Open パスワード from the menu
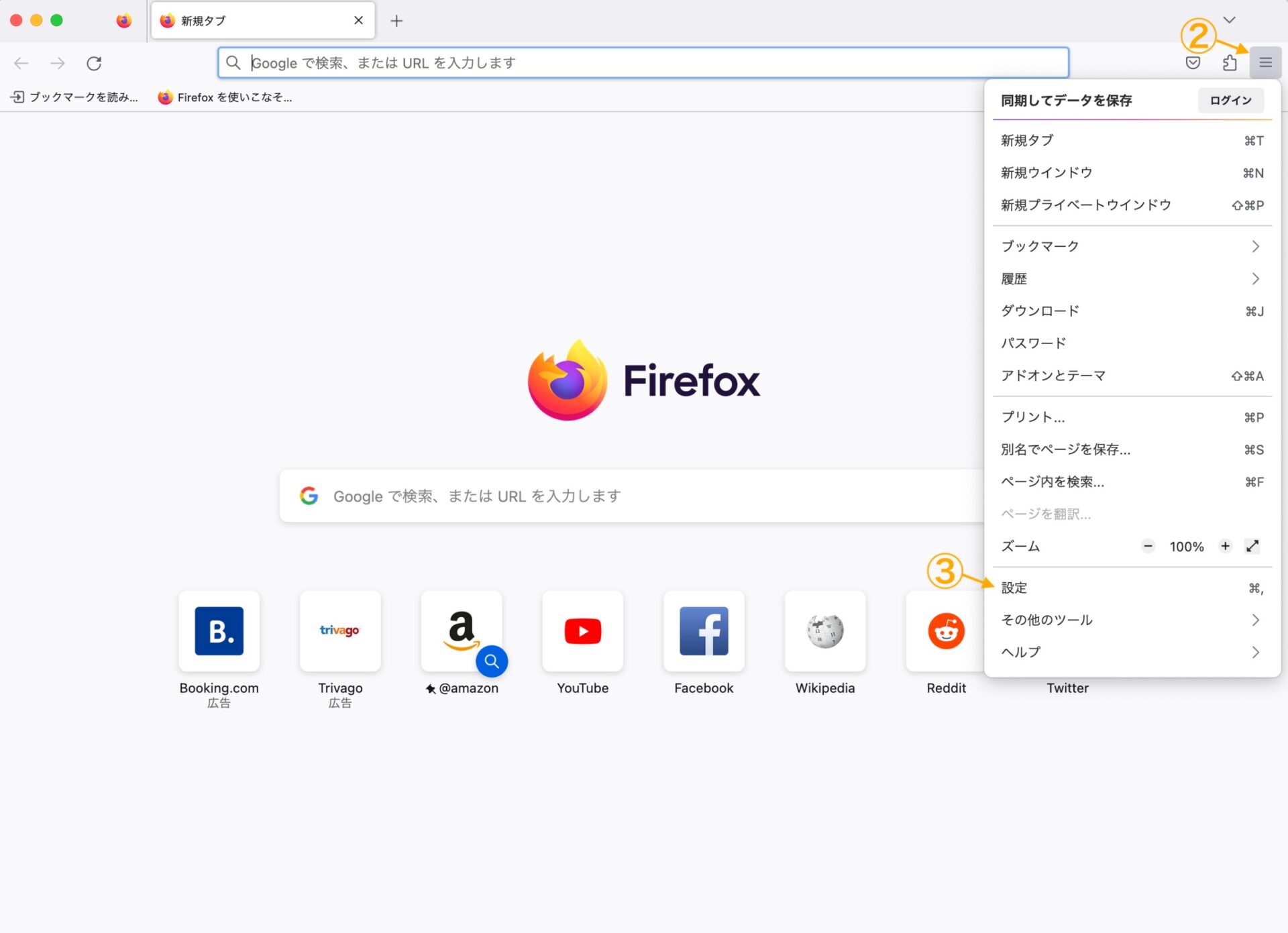 click(x=1132, y=343)
